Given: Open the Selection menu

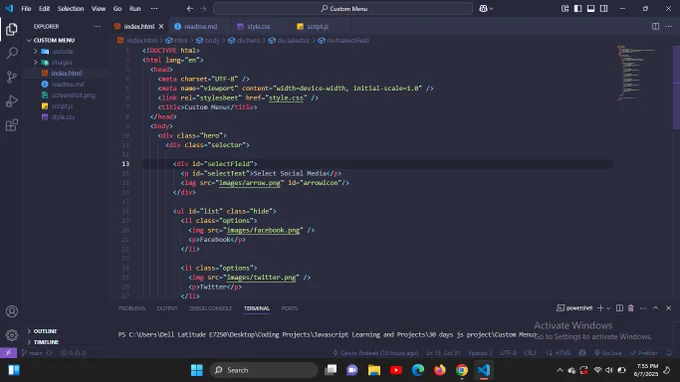Looking at the screenshot, I should tap(71, 9).
